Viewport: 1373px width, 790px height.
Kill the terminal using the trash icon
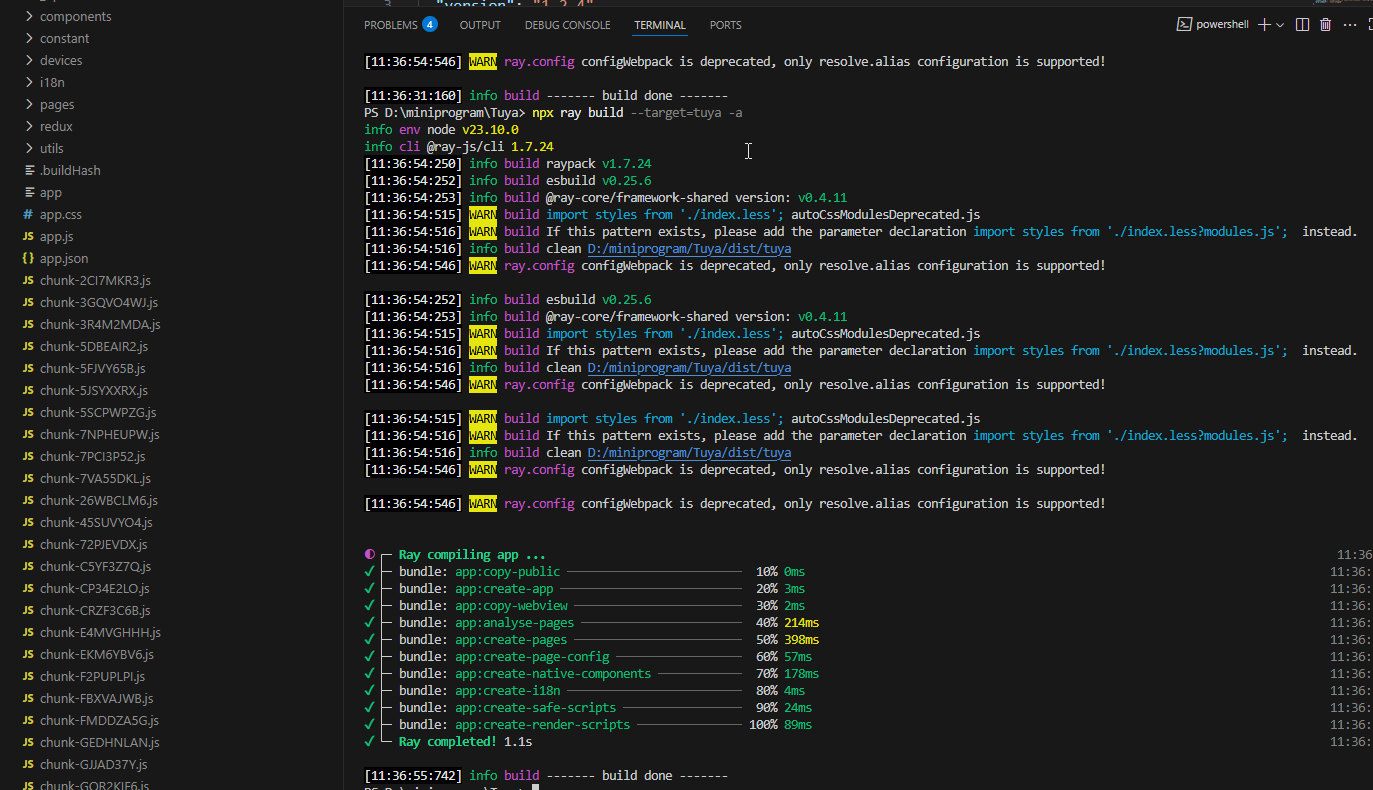point(1326,24)
